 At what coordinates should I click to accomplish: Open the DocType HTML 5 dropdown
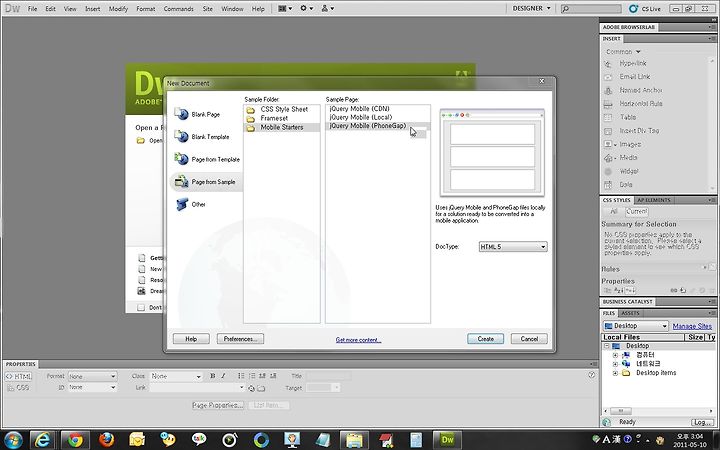coord(513,247)
